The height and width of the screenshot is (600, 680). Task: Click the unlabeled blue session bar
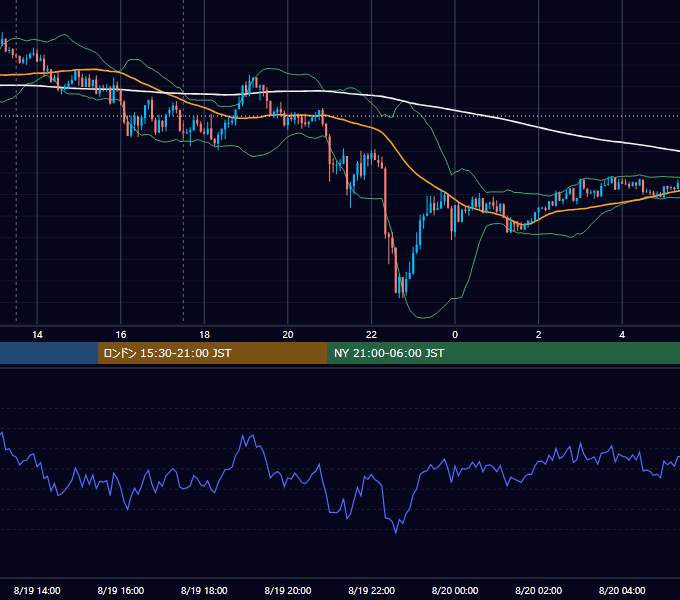(49, 353)
